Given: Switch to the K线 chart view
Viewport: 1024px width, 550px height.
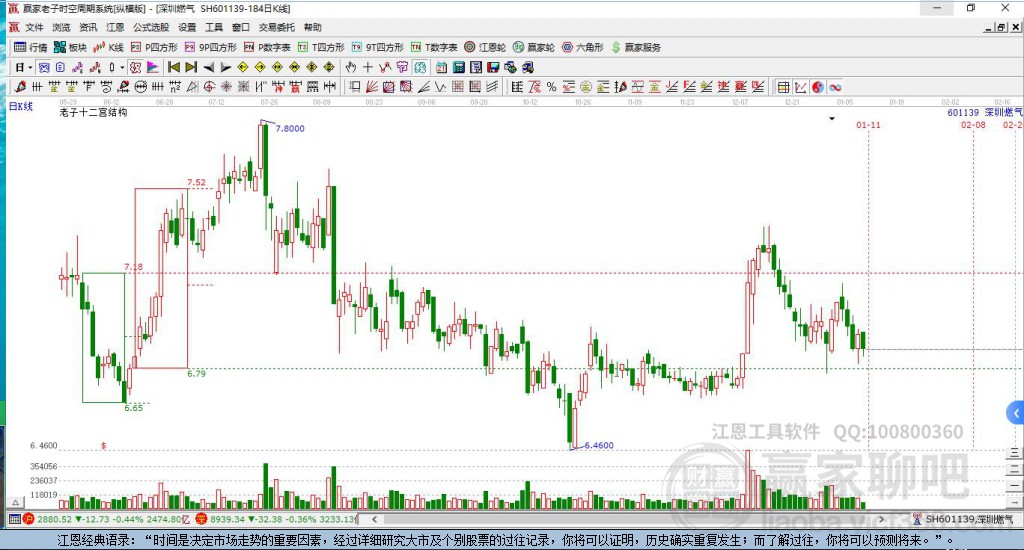Looking at the screenshot, I should click(x=108, y=47).
